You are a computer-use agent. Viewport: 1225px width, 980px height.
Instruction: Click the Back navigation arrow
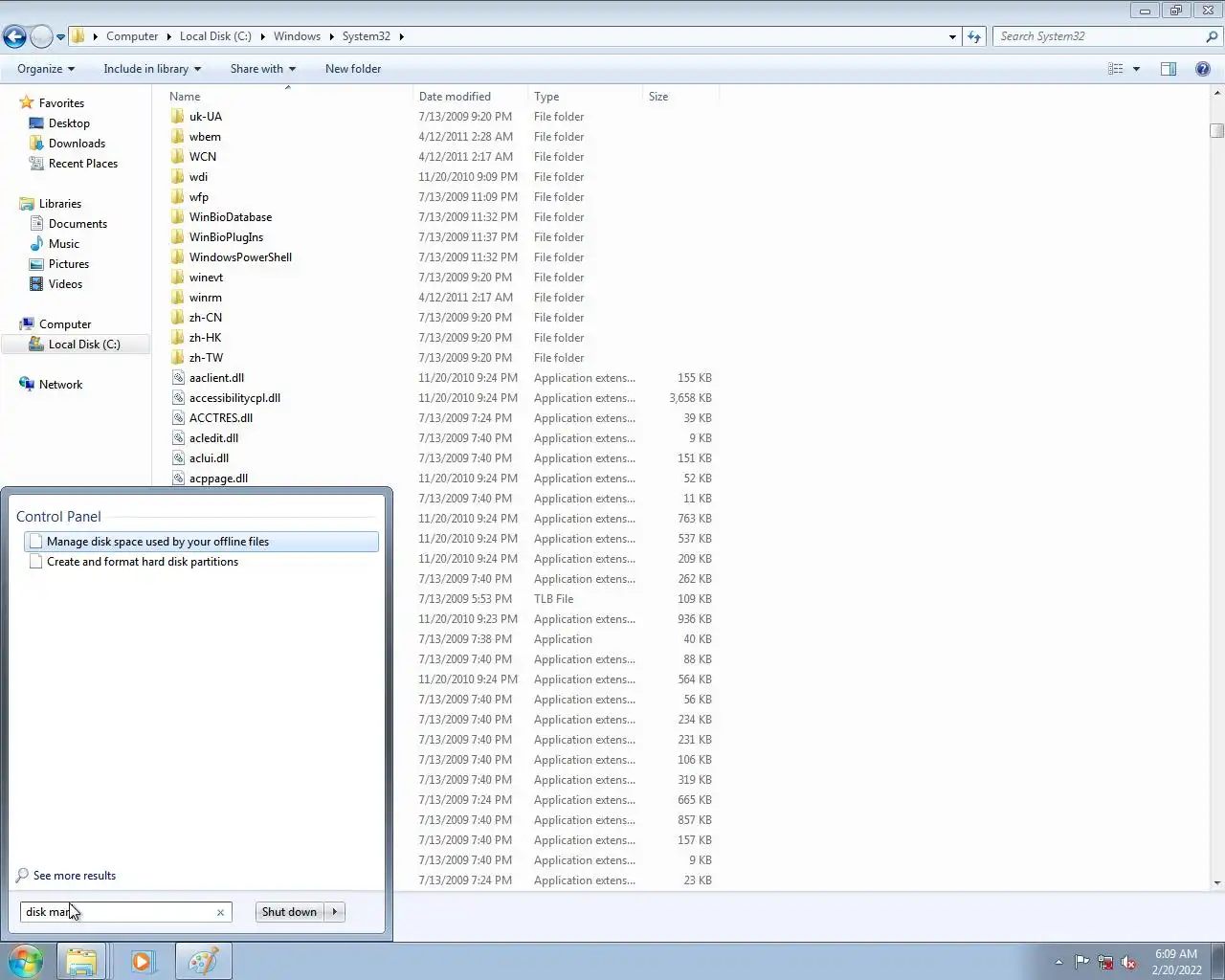[x=14, y=36]
